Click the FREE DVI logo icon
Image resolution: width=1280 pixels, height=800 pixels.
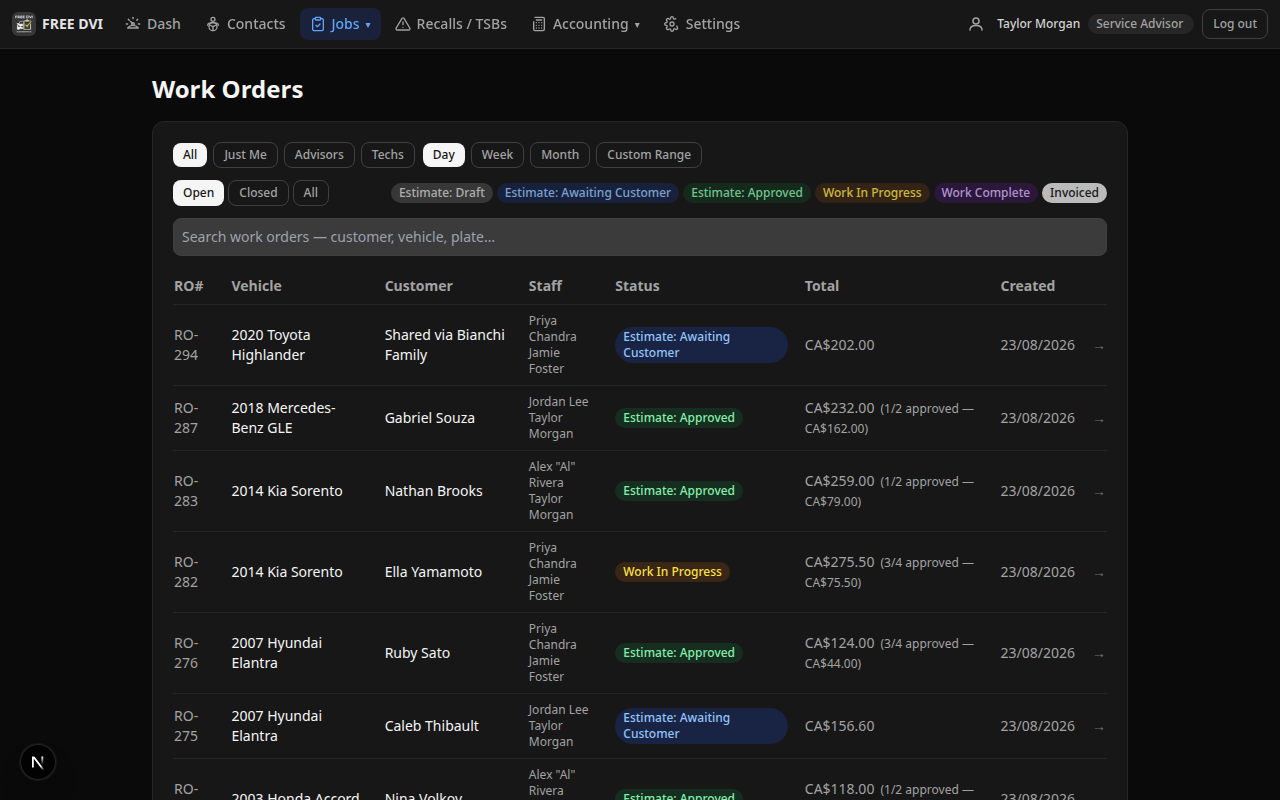point(24,24)
